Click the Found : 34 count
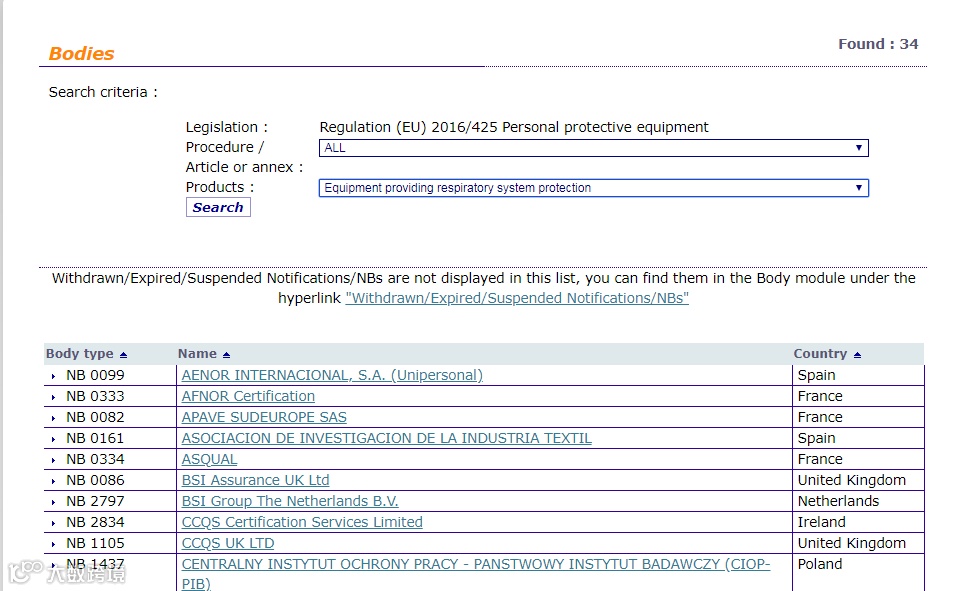 (878, 44)
